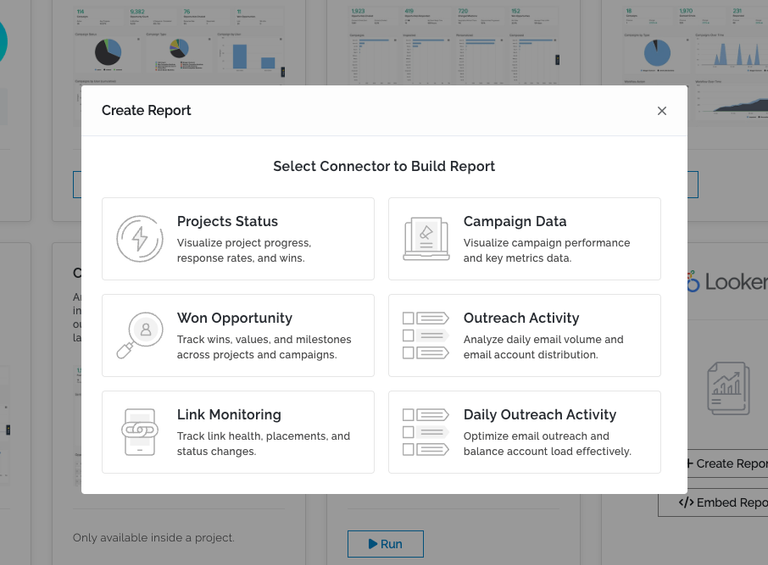This screenshot has width=768, height=565.
Task: Open the bar list dashboard thumbnail top center
Action: [454, 47]
